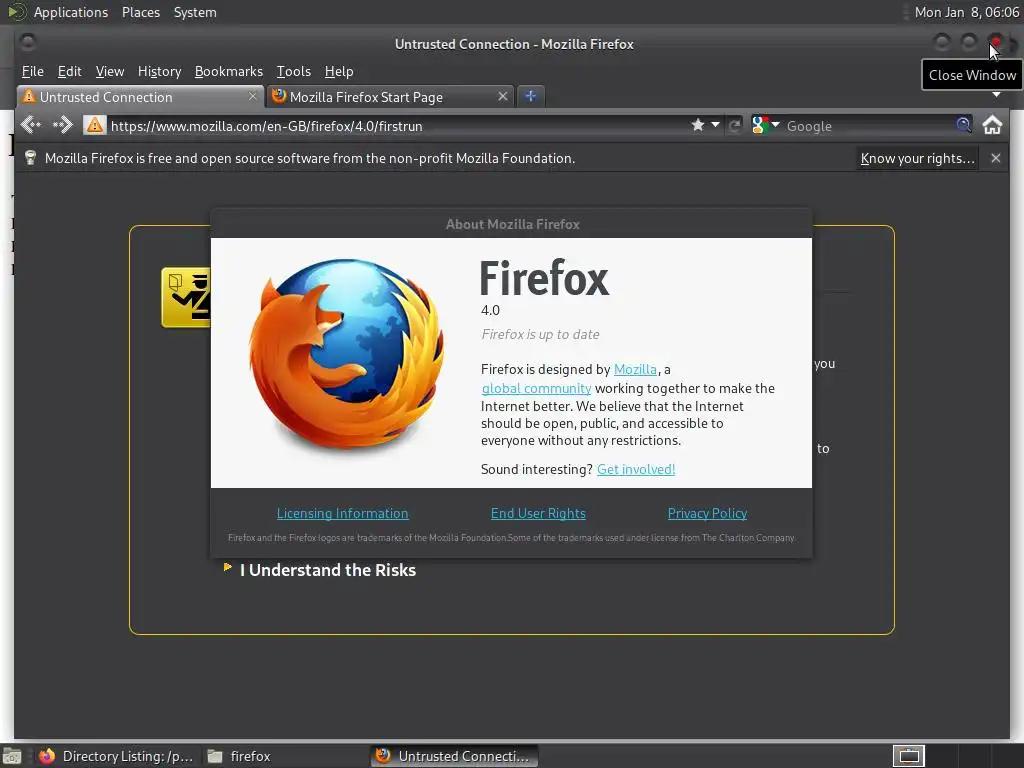Open the Tools menu
Viewport: 1024px width, 768px height.
tap(293, 71)
